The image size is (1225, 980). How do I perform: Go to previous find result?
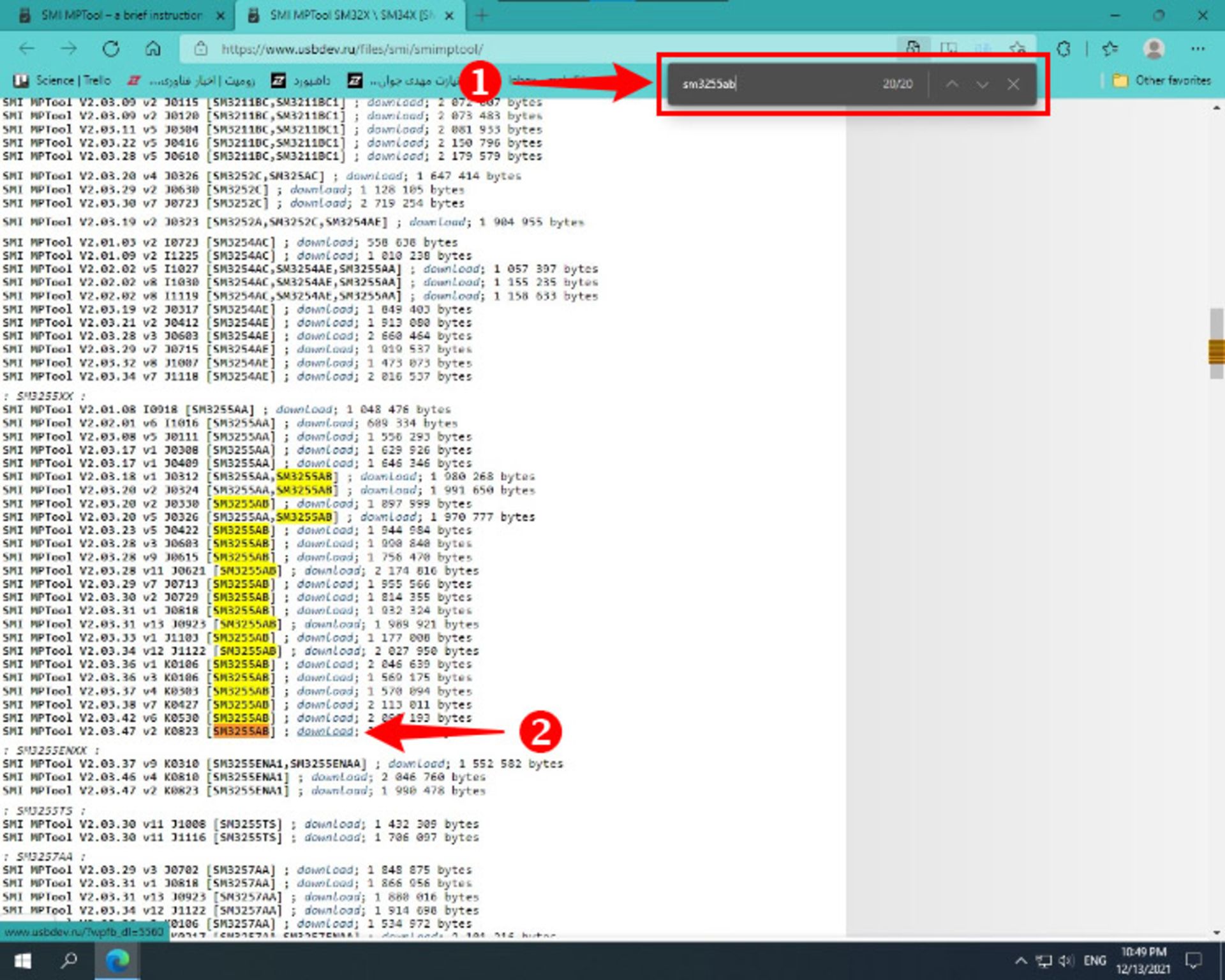coord(952,84)
